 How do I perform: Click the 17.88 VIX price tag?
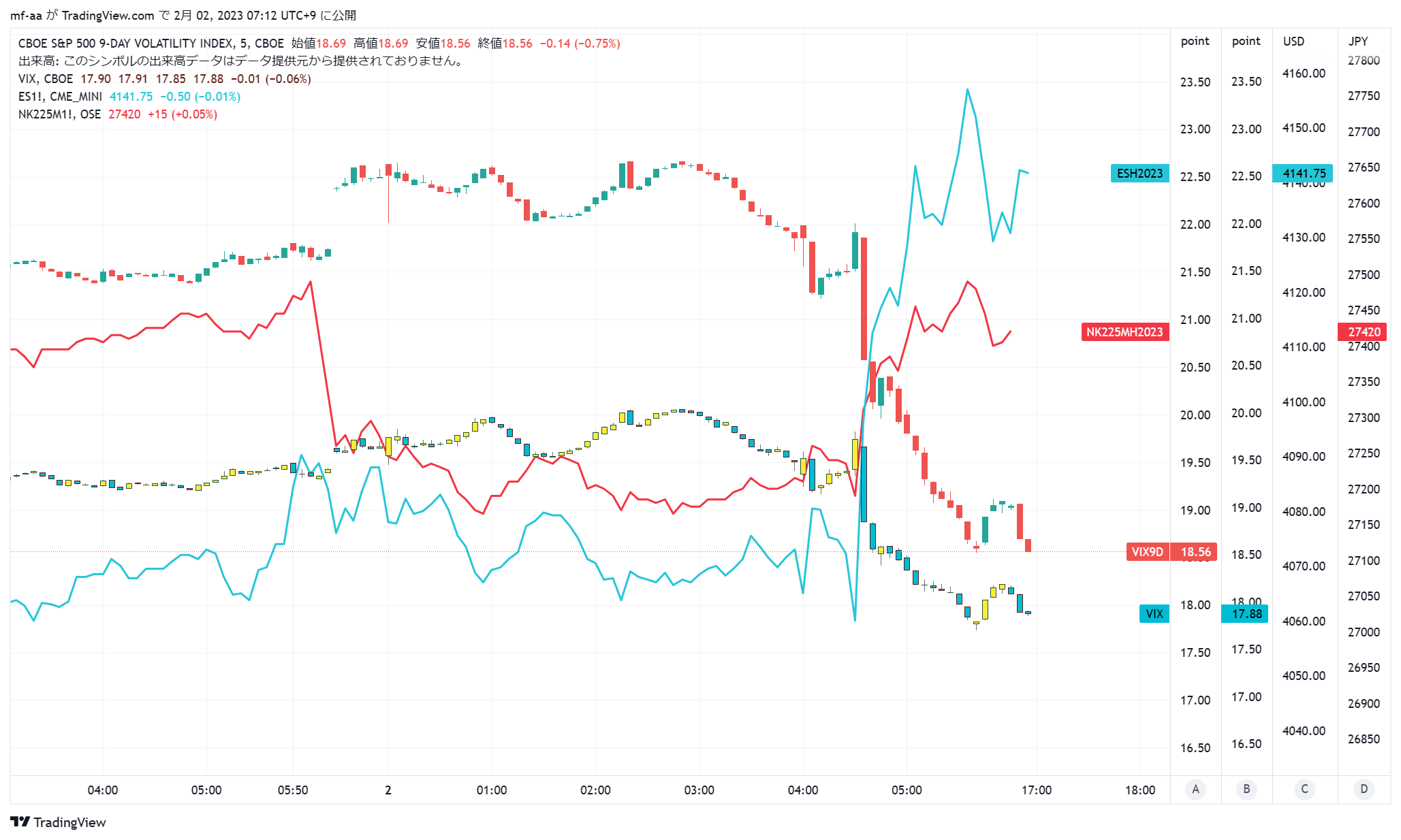click(1245, 614)
